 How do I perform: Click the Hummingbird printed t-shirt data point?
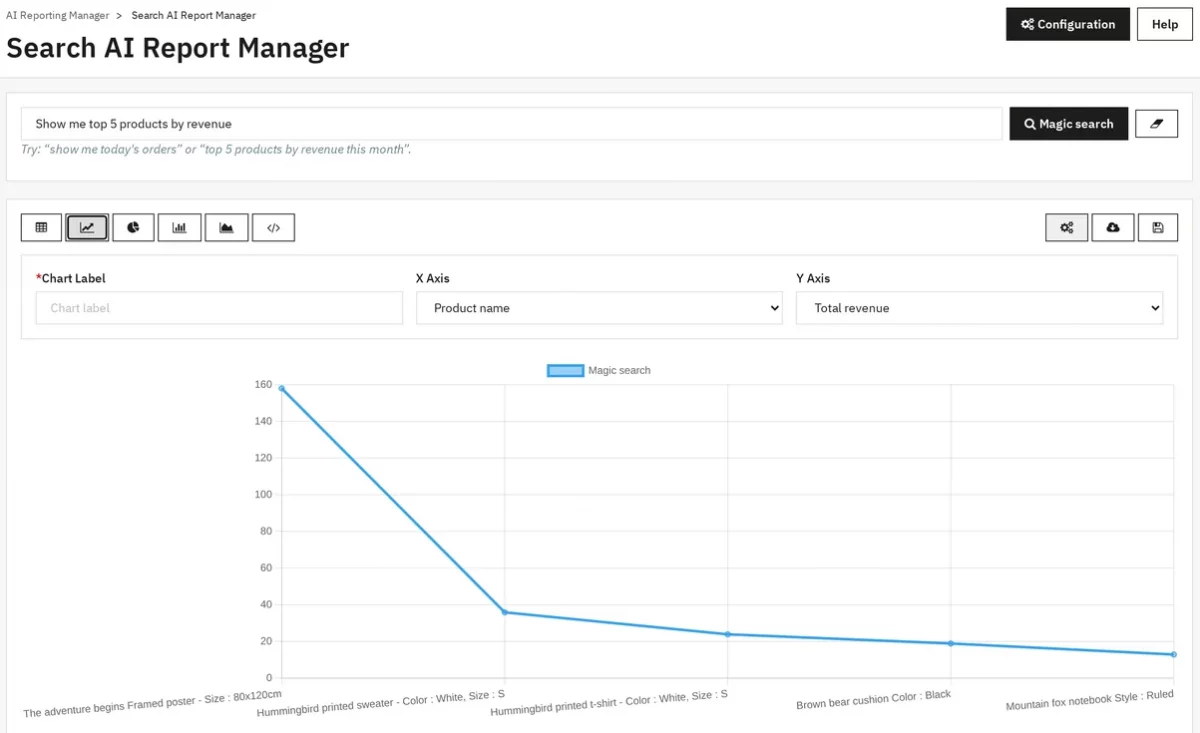click(x=727, y=634)
